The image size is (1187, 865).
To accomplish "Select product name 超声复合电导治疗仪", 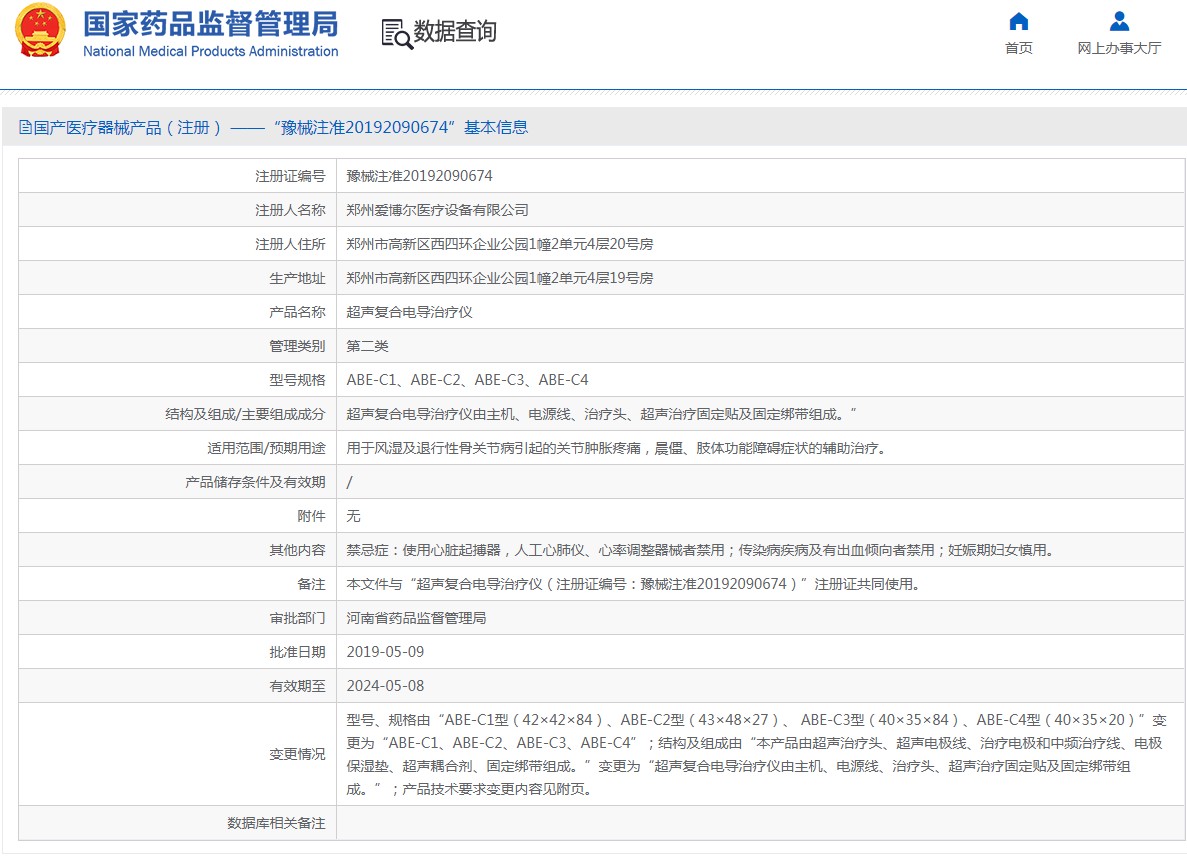I will click(x=410, y=312).
